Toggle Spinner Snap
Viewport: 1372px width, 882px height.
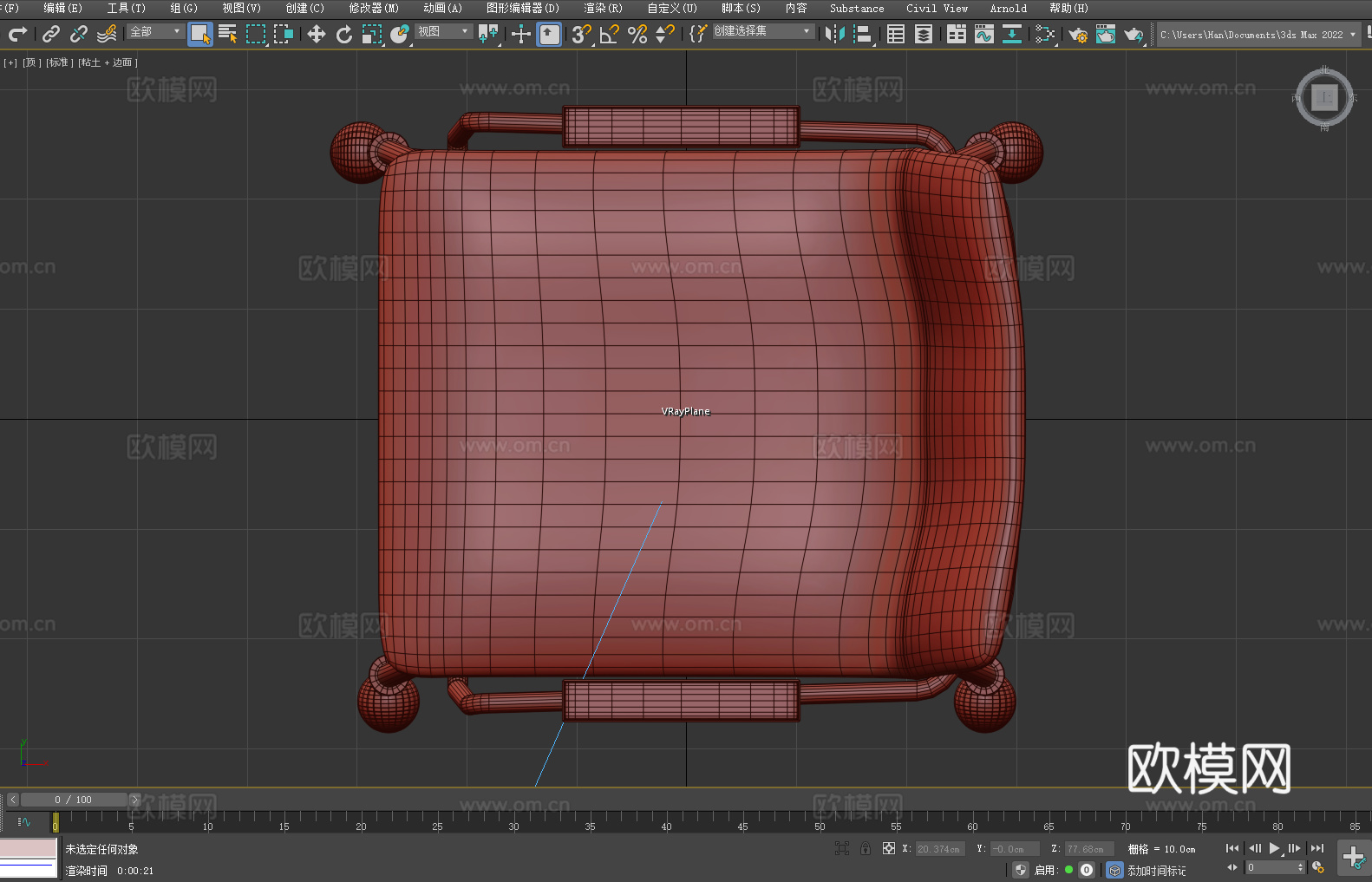[665, 34]
